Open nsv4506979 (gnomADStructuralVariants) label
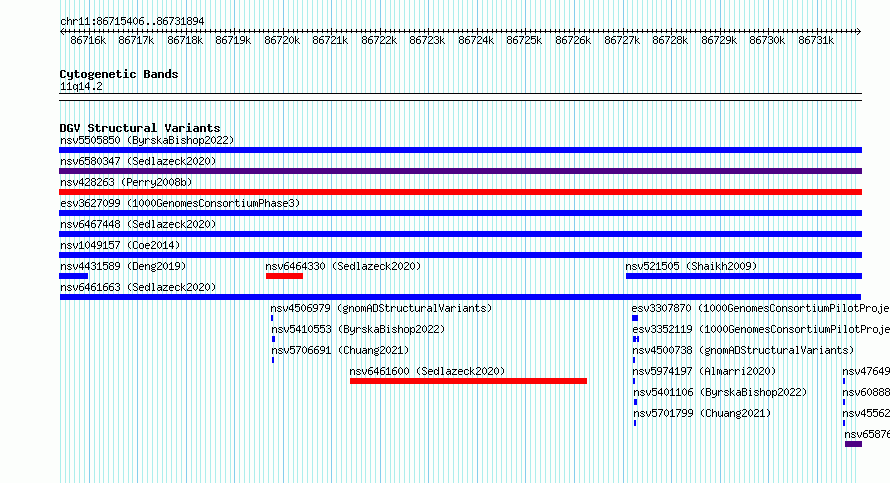Screen dimensions: 890x483 tap(381, 308)
